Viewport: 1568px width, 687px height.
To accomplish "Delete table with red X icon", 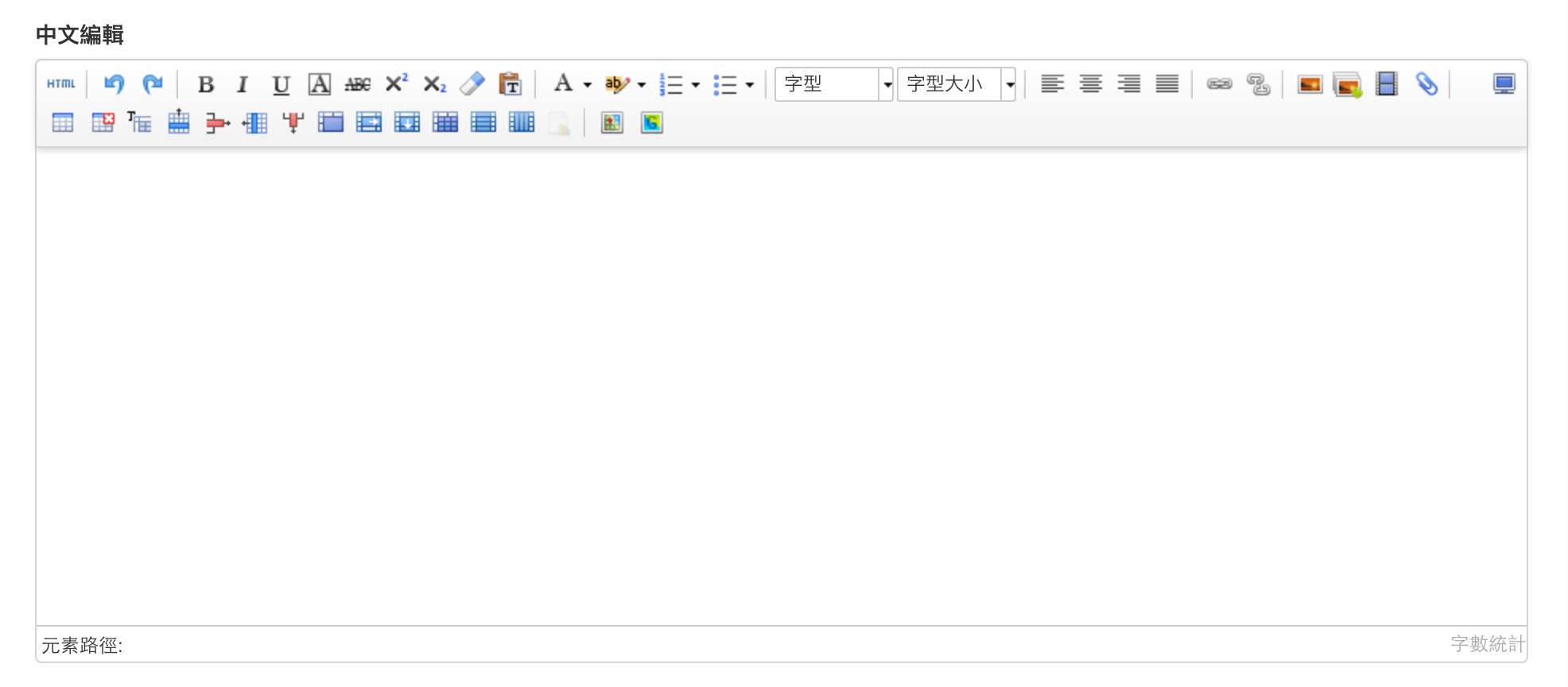I will coord(103,122).
